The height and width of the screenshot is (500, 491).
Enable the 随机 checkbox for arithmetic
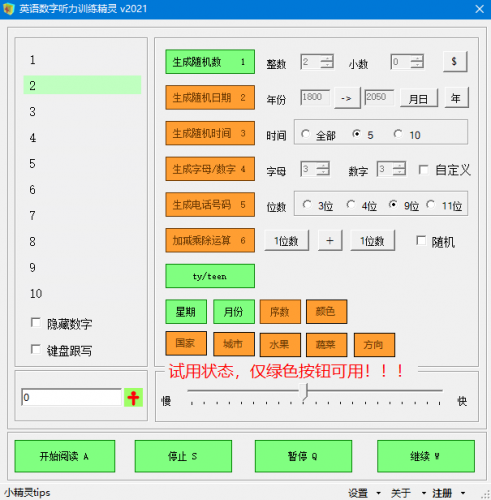pos(421,241)
